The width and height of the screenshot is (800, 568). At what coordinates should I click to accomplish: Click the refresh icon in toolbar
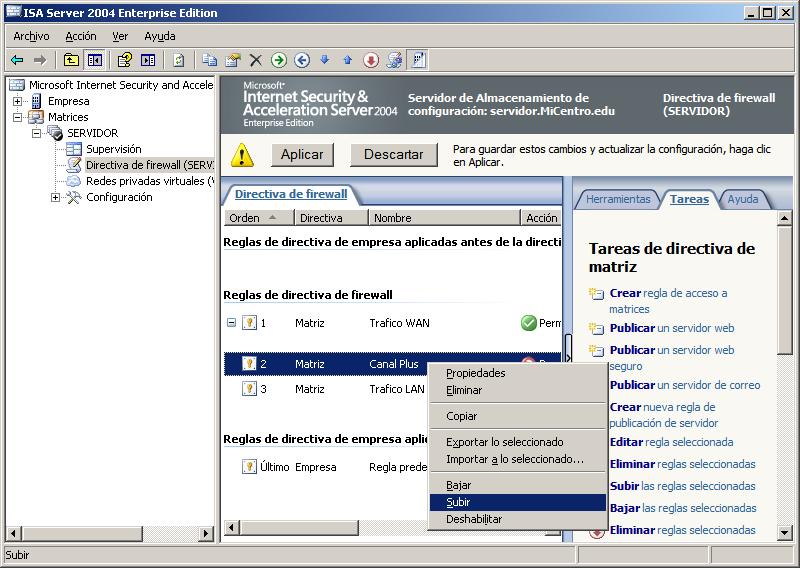(178, 60)
